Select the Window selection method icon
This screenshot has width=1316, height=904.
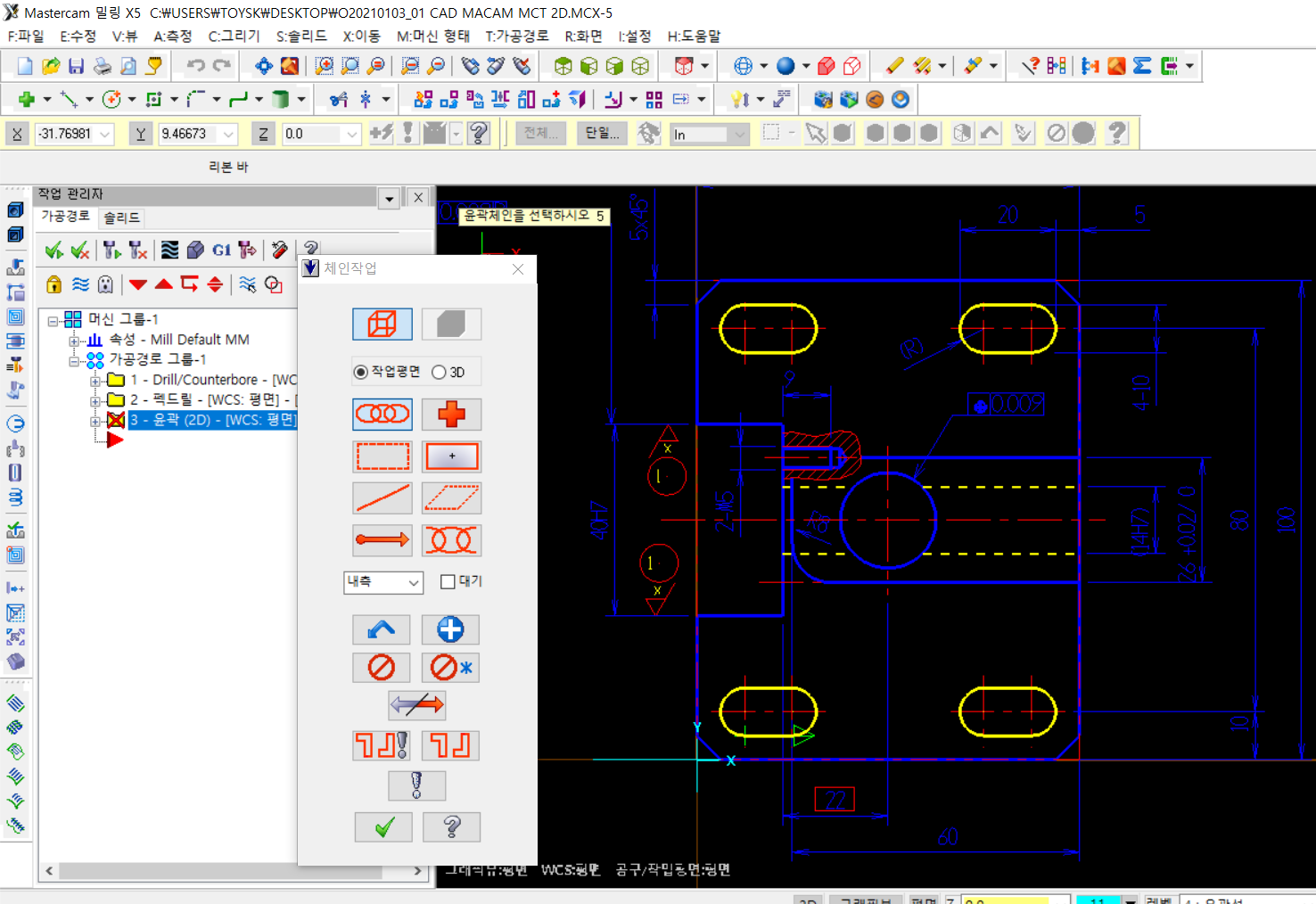pos(382,456)
